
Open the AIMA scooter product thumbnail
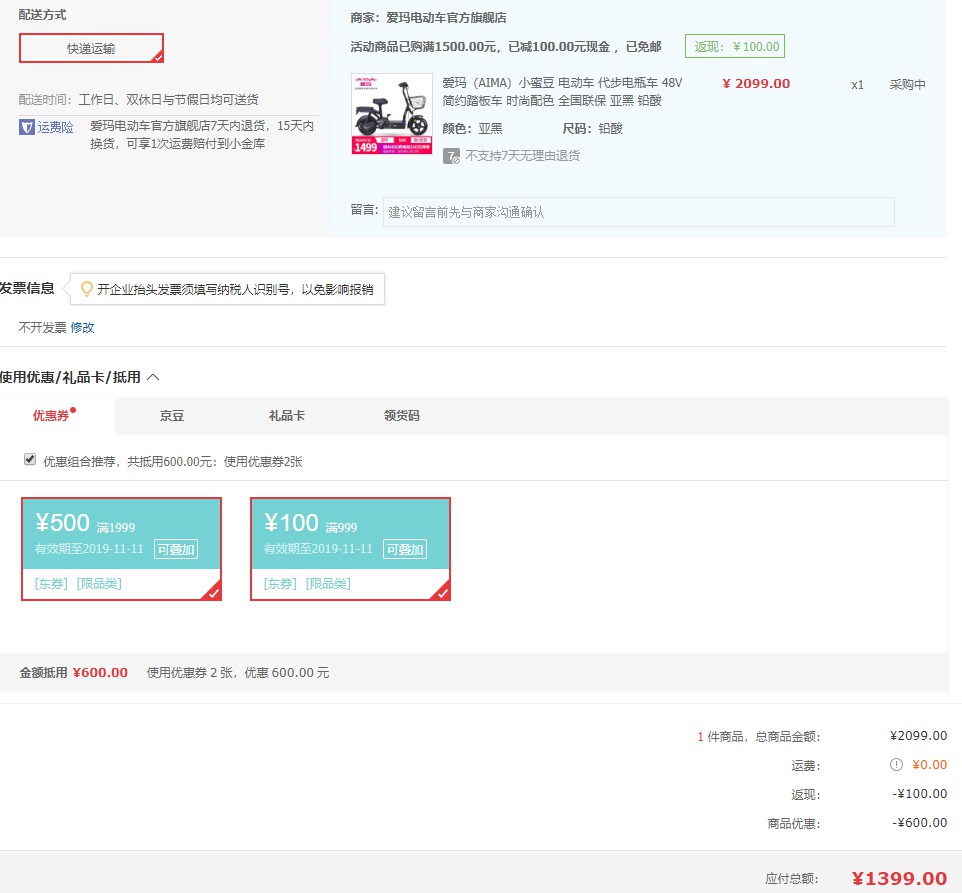[x=391, y=114]
